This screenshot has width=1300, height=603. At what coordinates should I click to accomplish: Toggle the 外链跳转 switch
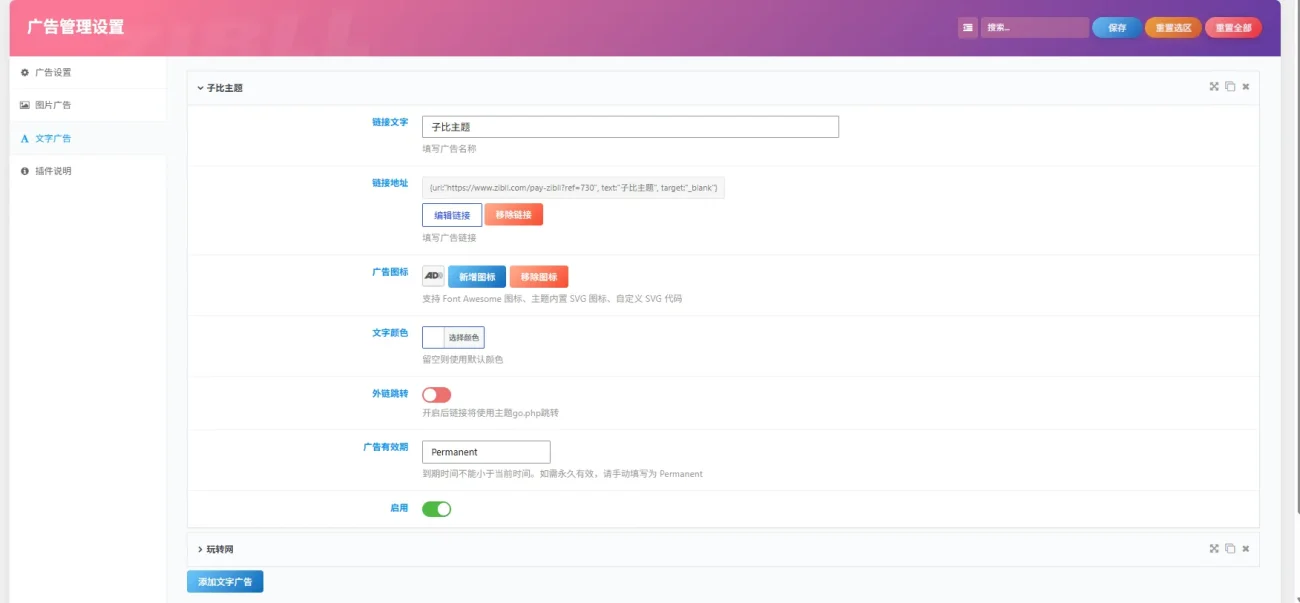pyautogui.click(x=437, y=395)
